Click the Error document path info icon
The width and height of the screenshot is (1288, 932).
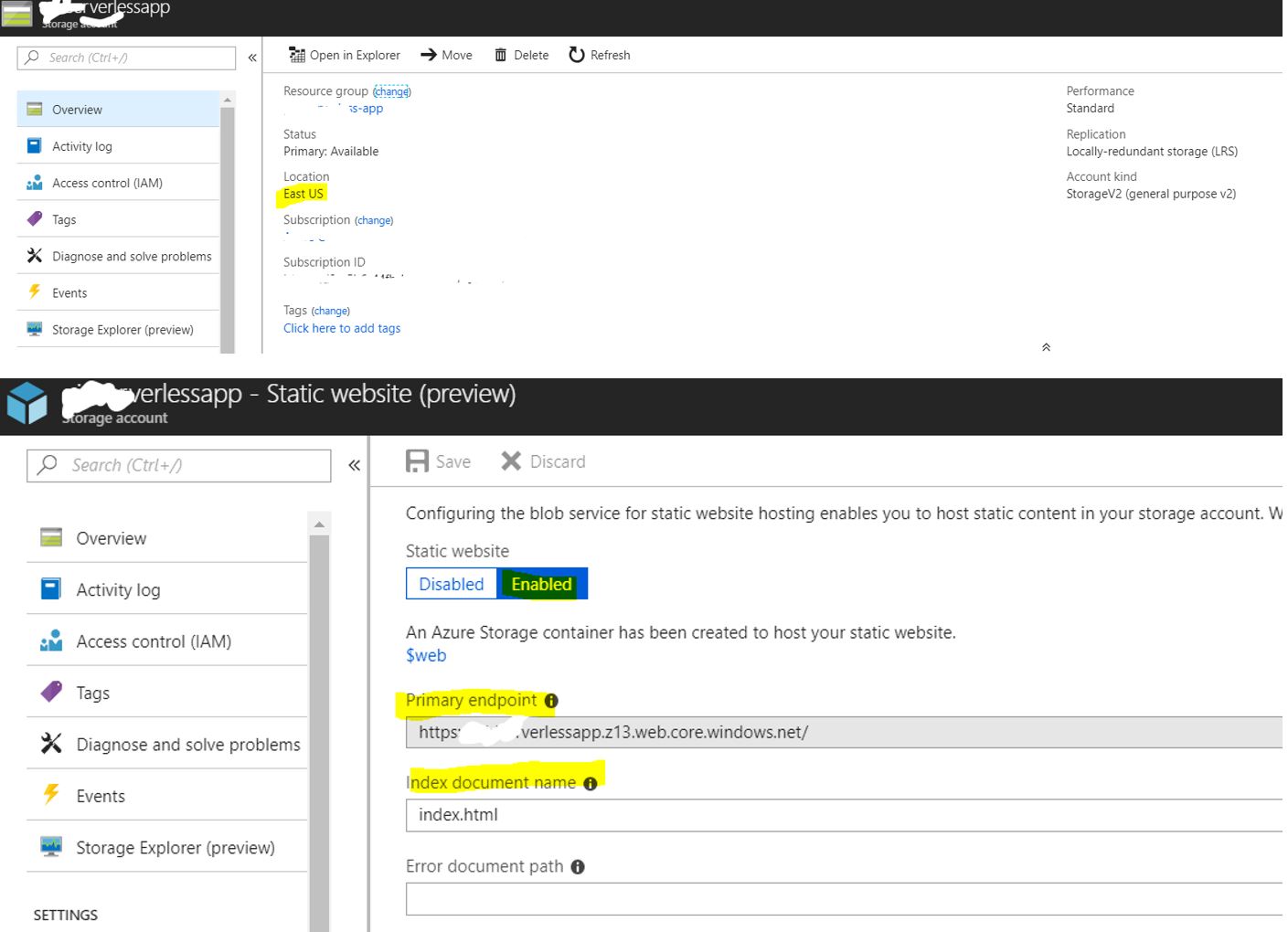[x=578, y=867]
